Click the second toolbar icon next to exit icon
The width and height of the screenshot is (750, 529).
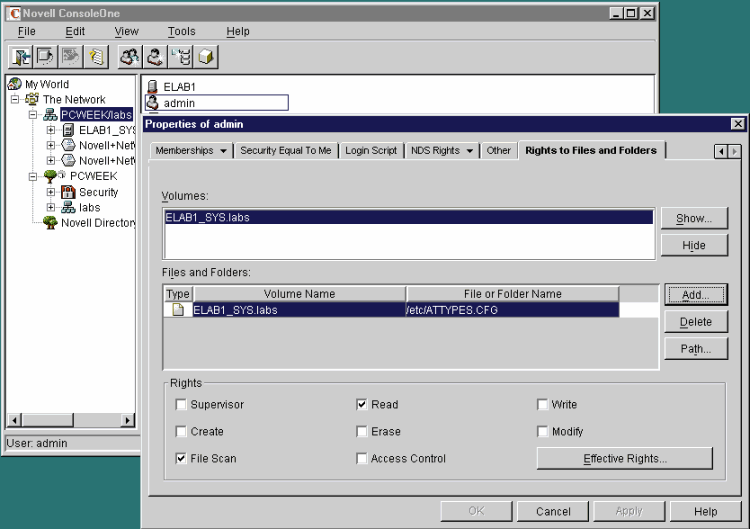[45, 57]
